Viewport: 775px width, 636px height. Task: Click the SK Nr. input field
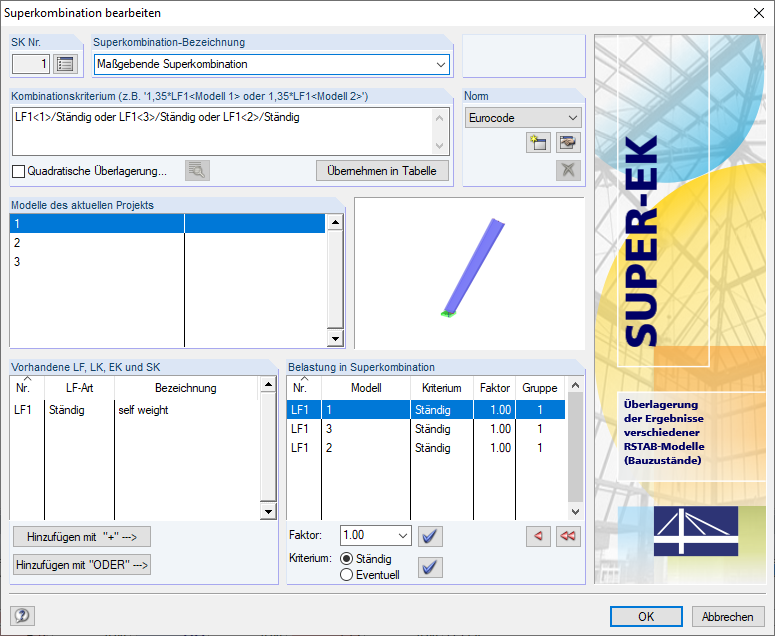coord(31,64)
